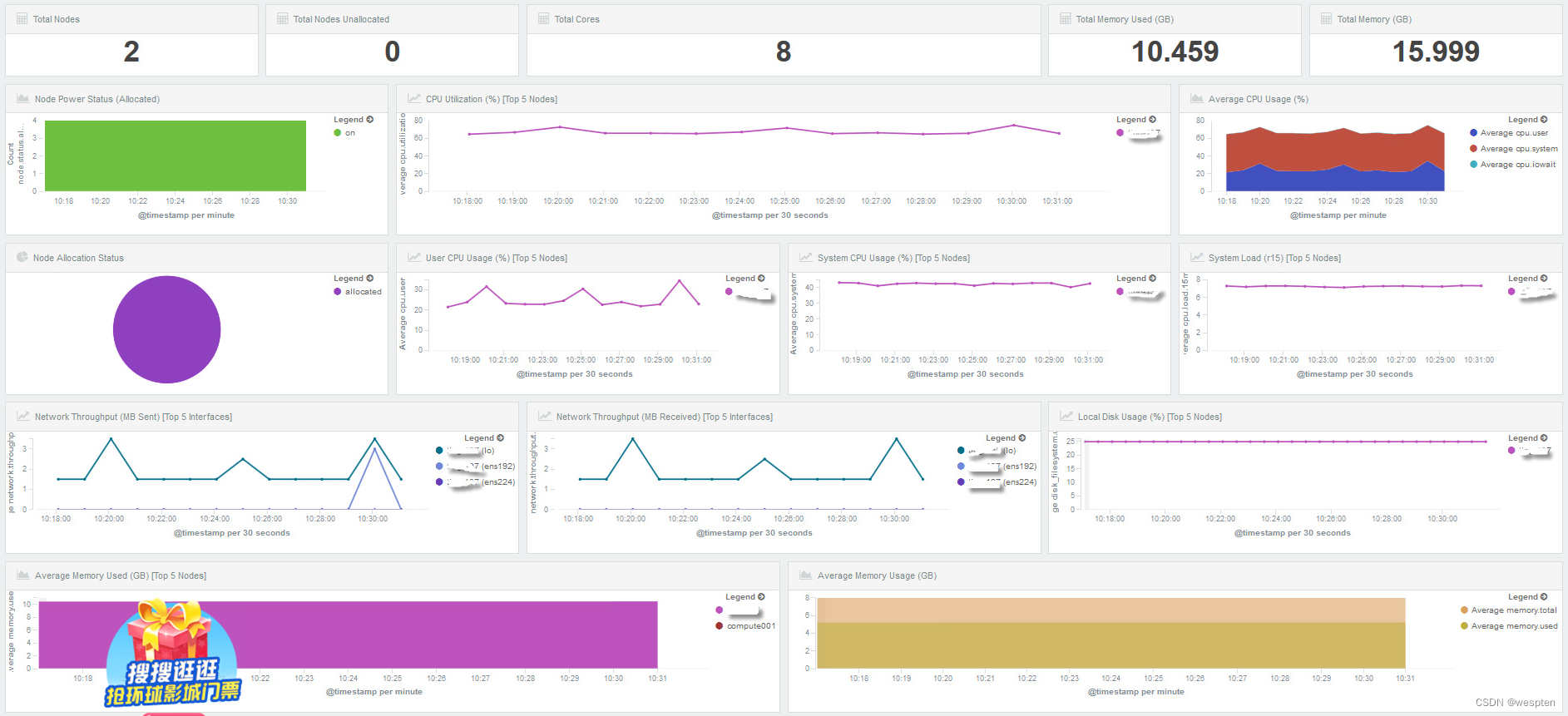This screenshot has width=1568, height=716.
Task: Toggle the Legend in User CPU Usage panel
Action: 745,279
